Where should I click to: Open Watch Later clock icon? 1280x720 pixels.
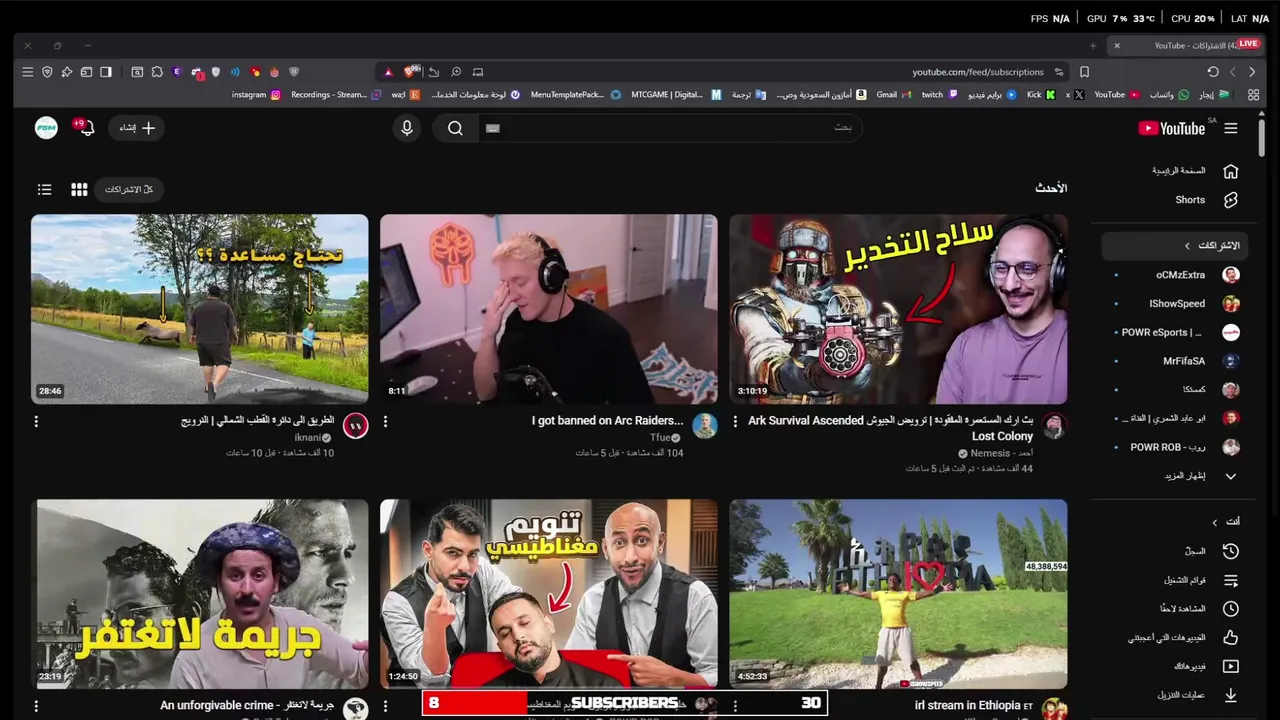1231,609
